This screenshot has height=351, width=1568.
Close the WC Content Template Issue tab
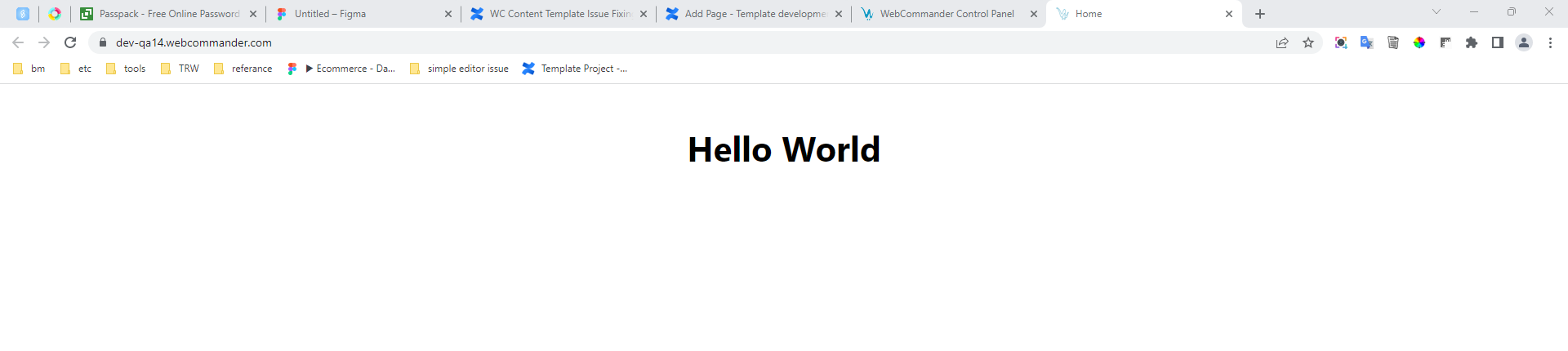(x=644, y=14)
